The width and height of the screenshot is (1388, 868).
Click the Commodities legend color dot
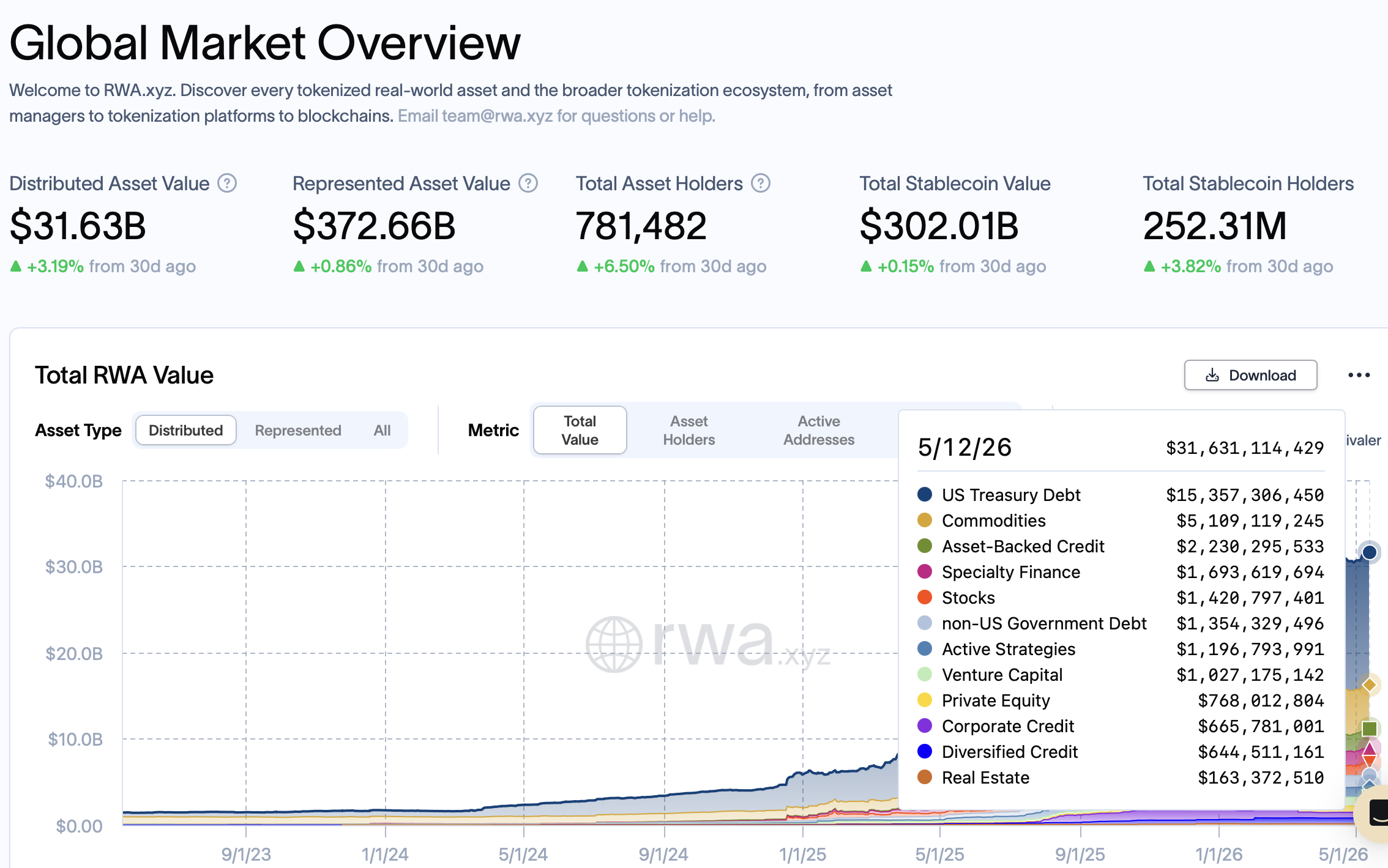pos(925,520)
